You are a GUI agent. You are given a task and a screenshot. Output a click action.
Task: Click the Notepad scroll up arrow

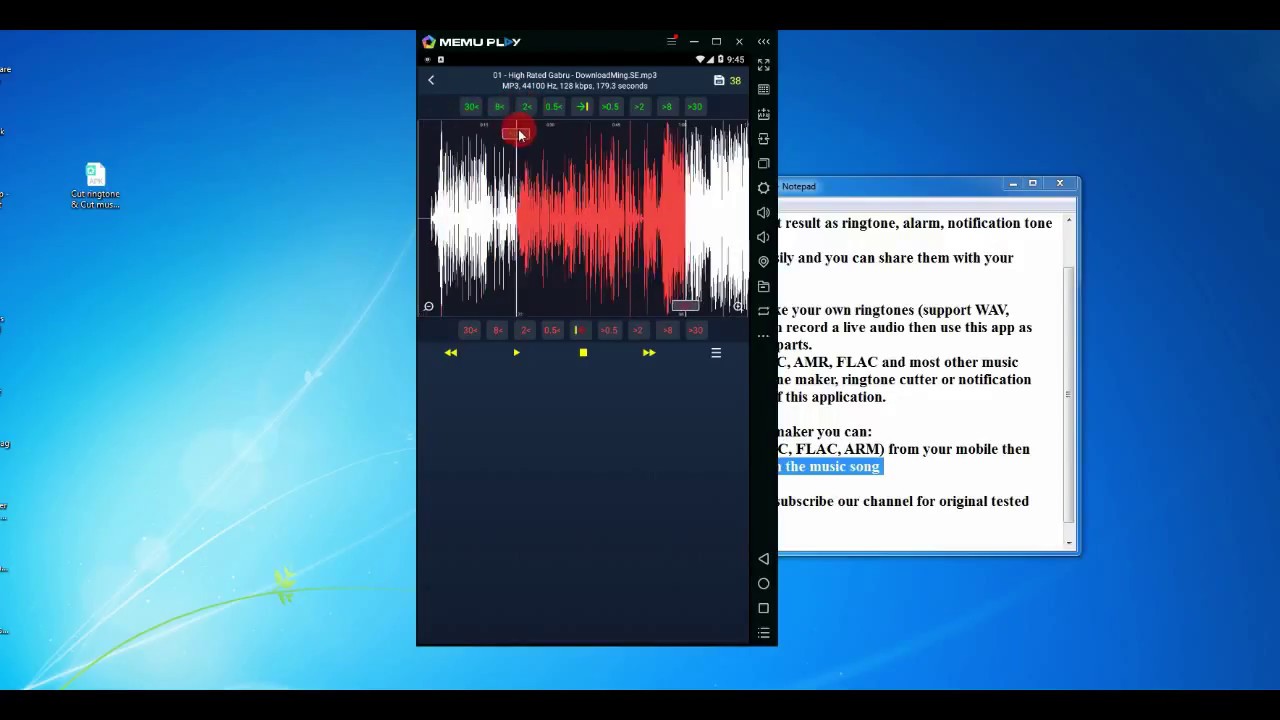pyautogui.click(x=1069, y=220)
